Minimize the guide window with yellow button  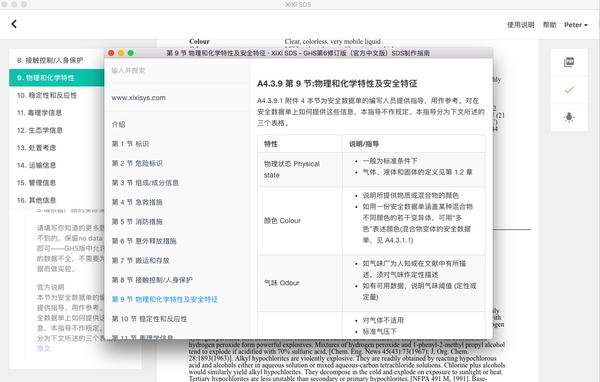click(121, 53)
